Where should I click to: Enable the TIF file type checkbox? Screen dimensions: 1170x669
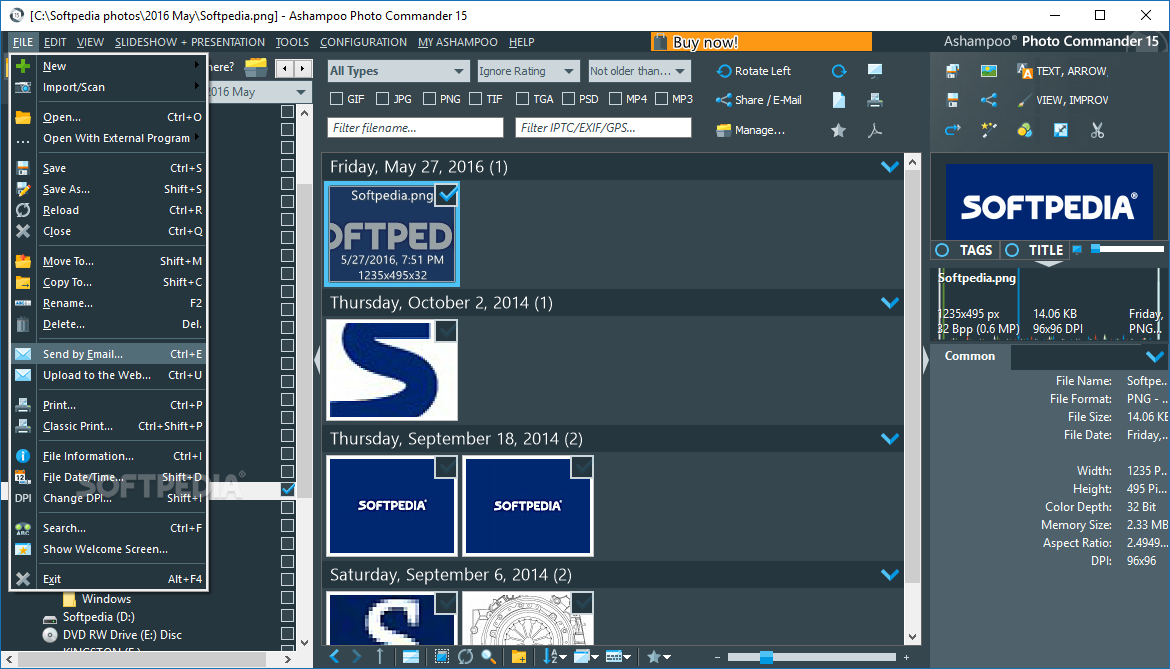pos(475,98)
